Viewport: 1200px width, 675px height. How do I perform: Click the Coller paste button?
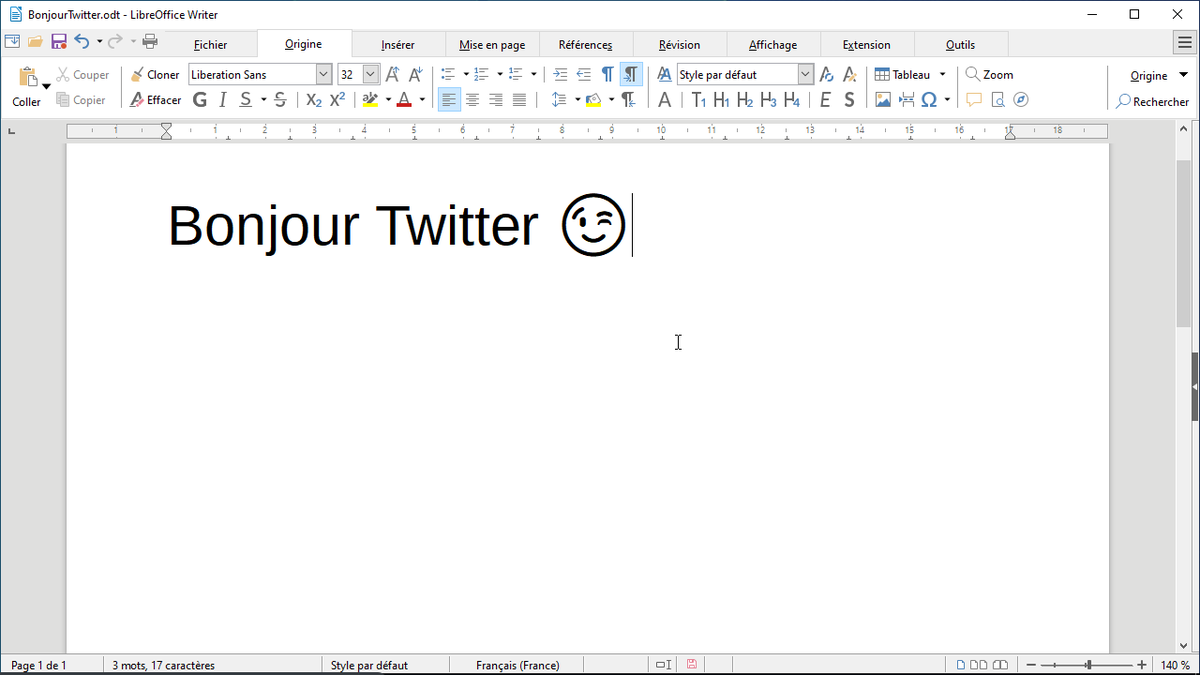coord(27,86)
